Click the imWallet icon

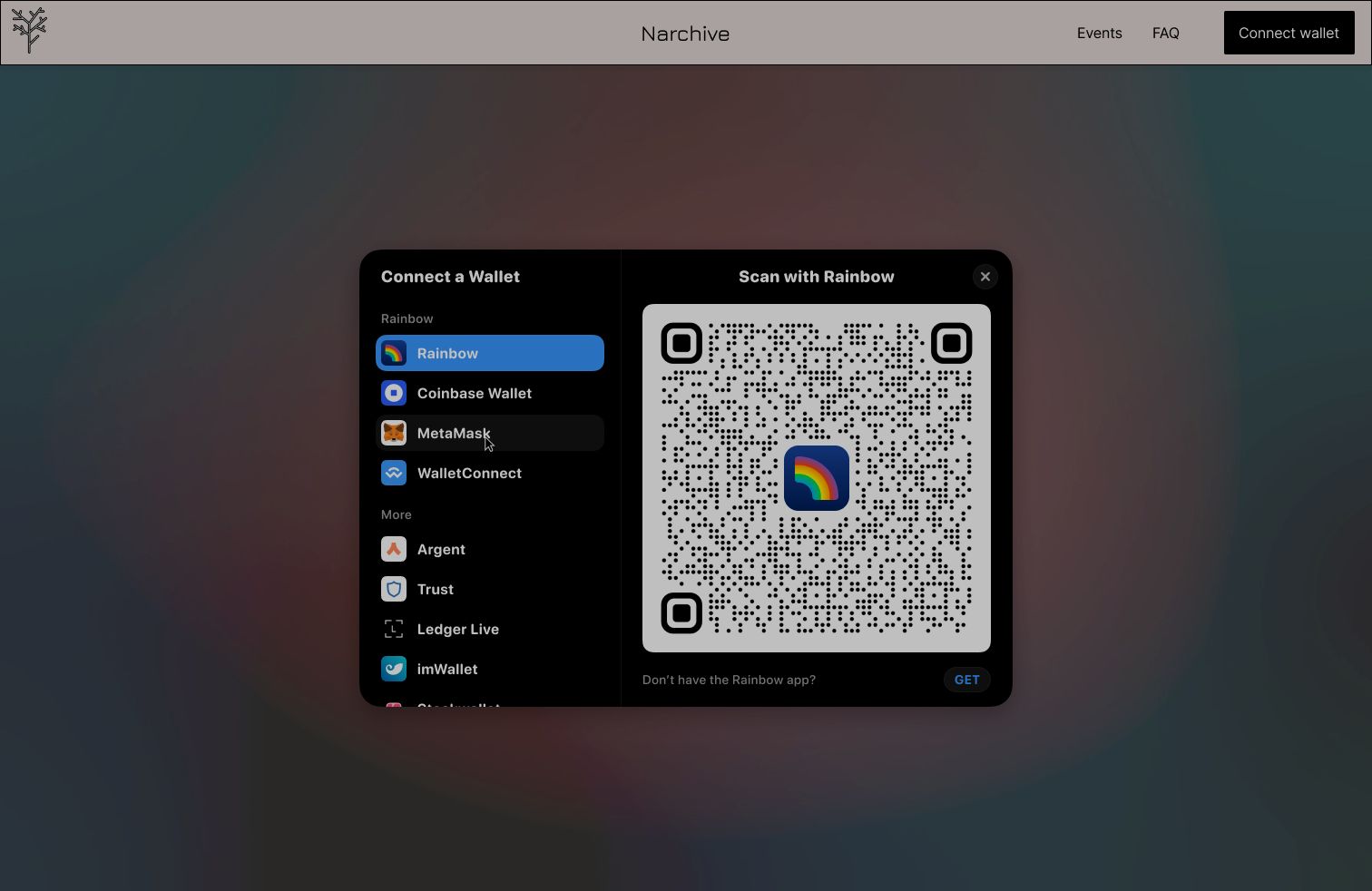coord(394,669)
